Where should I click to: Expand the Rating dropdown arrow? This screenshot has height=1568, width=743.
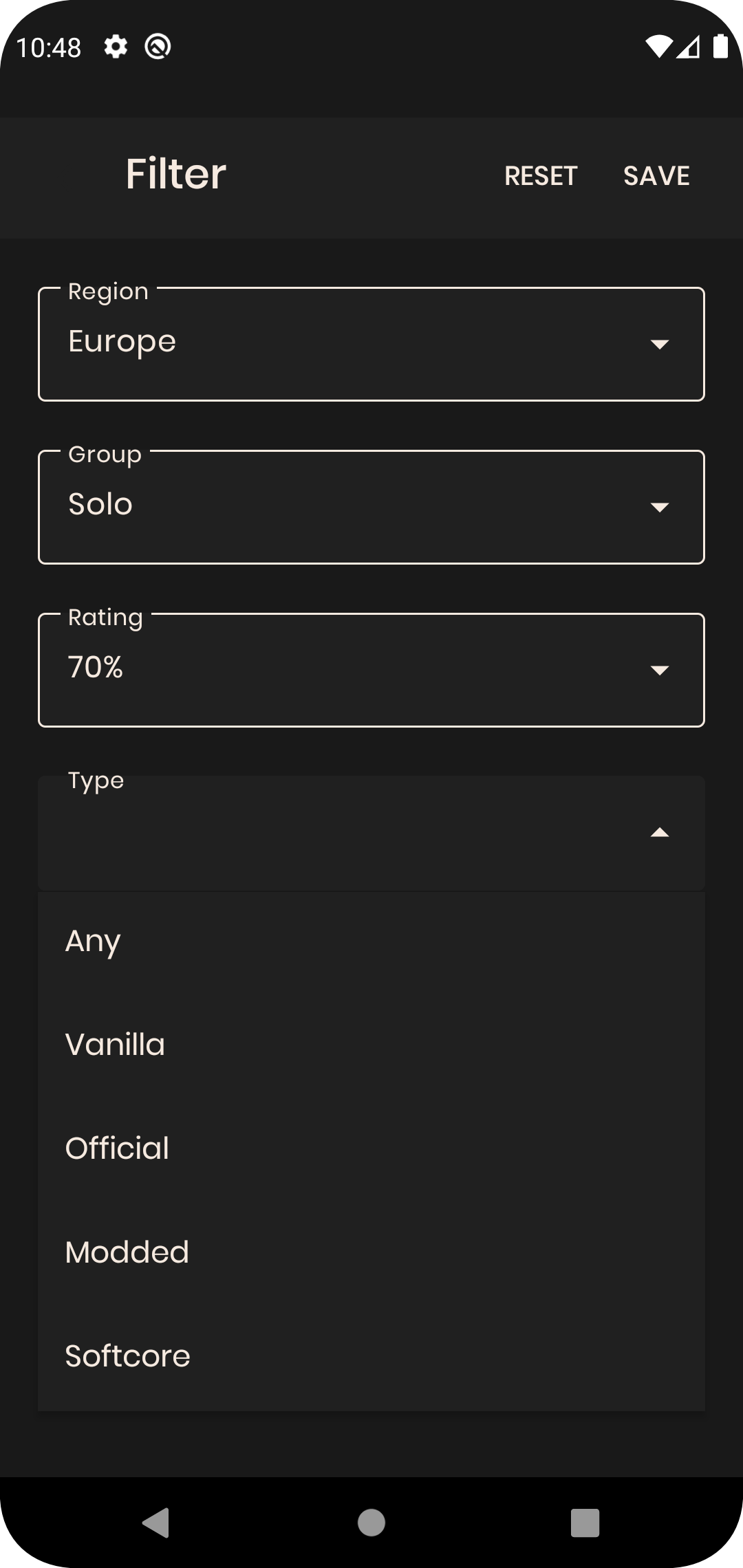[x=660, y=670]
